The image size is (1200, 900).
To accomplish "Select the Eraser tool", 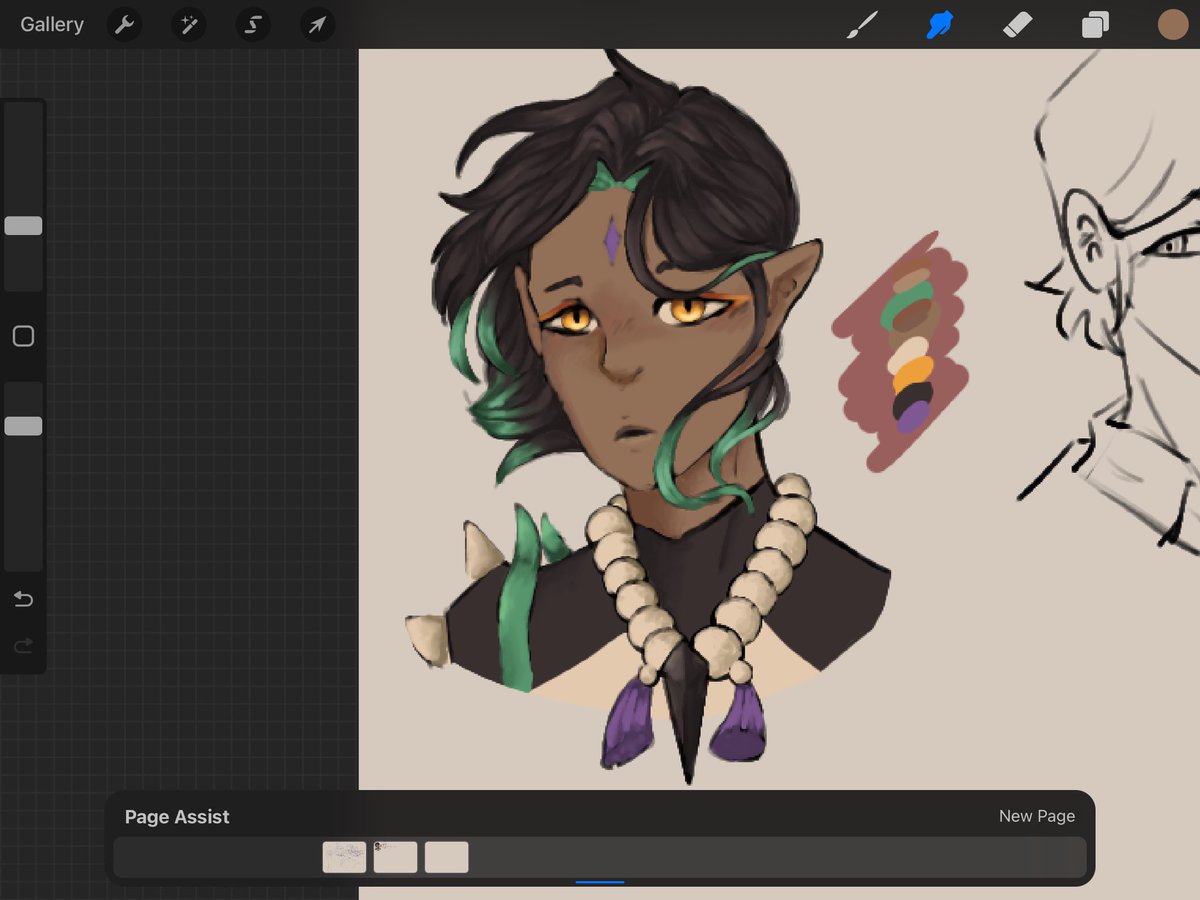I will pyautogui.click(x=1017, y=24).
